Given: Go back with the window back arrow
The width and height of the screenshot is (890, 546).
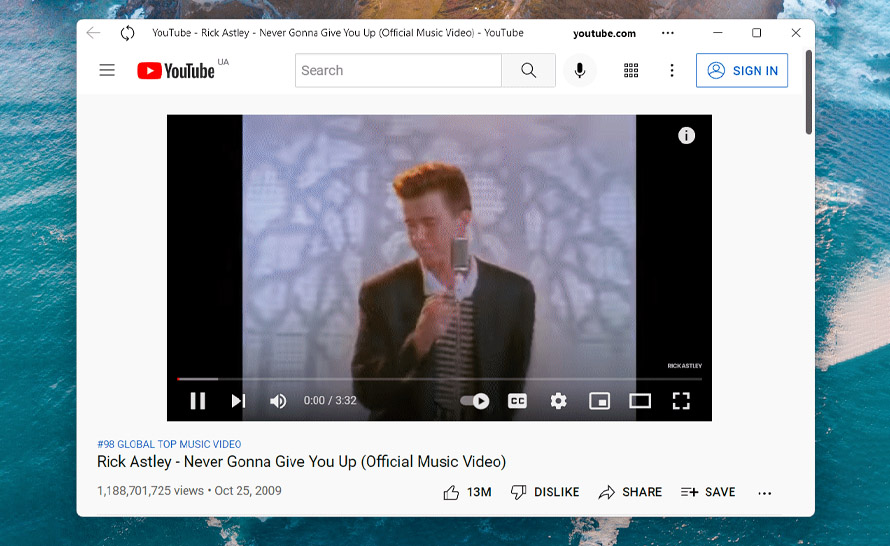Looking at the screenshot, I should tap(93, 33).
